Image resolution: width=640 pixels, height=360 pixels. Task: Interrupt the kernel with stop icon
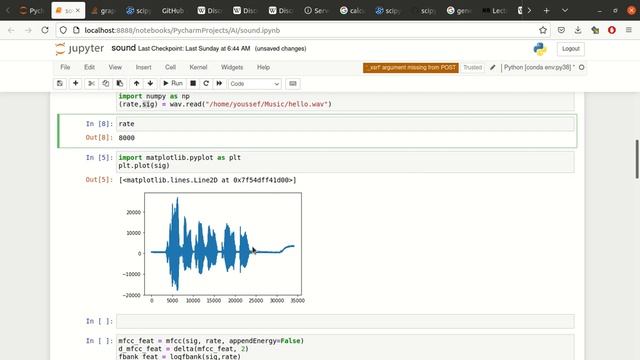coord(193,84)
